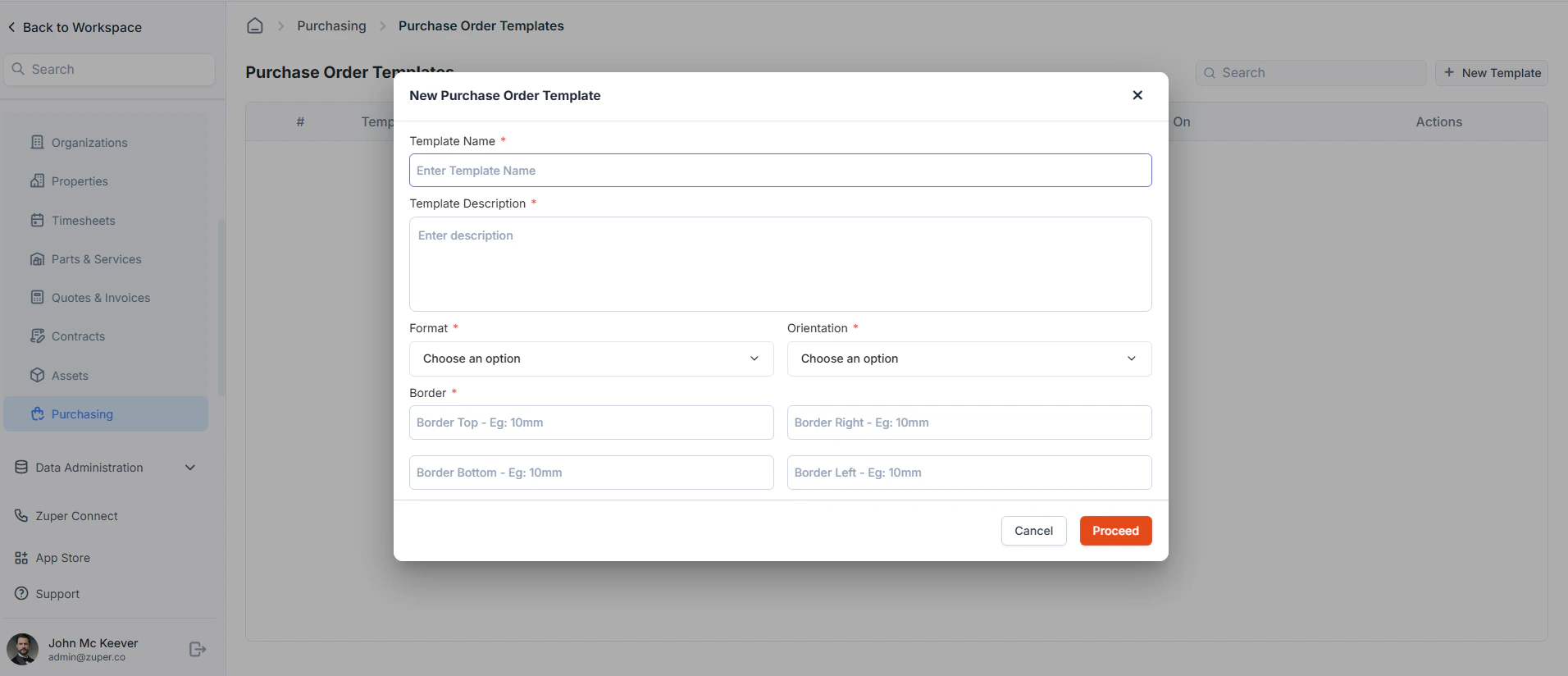This screenshot has width=1568, height=676.
Task: Click the Organizations building icon
Action: coord(37,142)
